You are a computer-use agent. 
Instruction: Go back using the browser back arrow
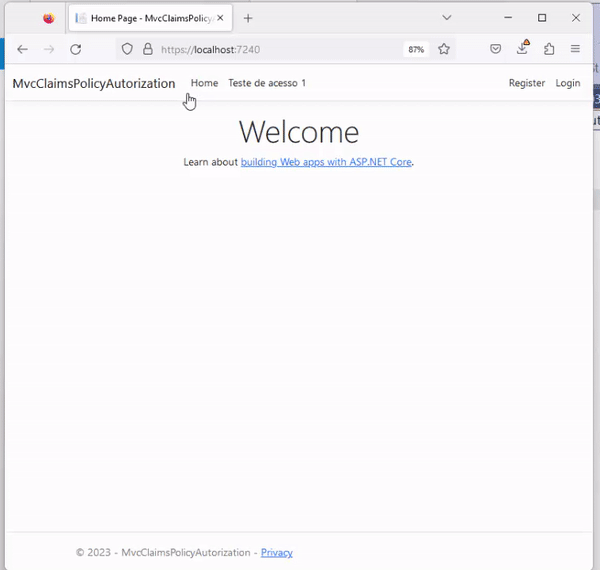[23, 49]
